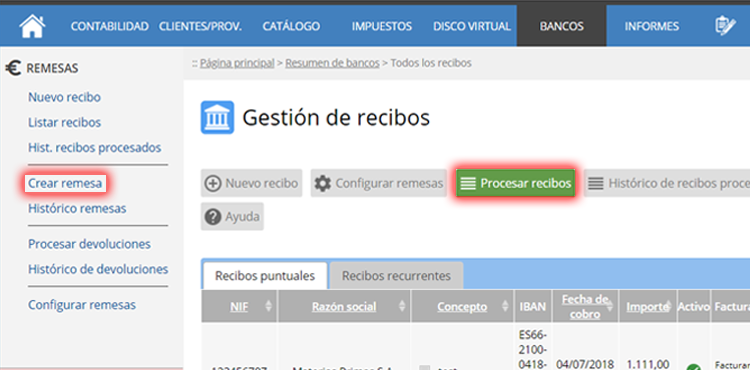The width and height of the screenshot is (750, 370).
Task: Click the IBAN cell starting ES66-2100
Action: [x=532, y=349]
